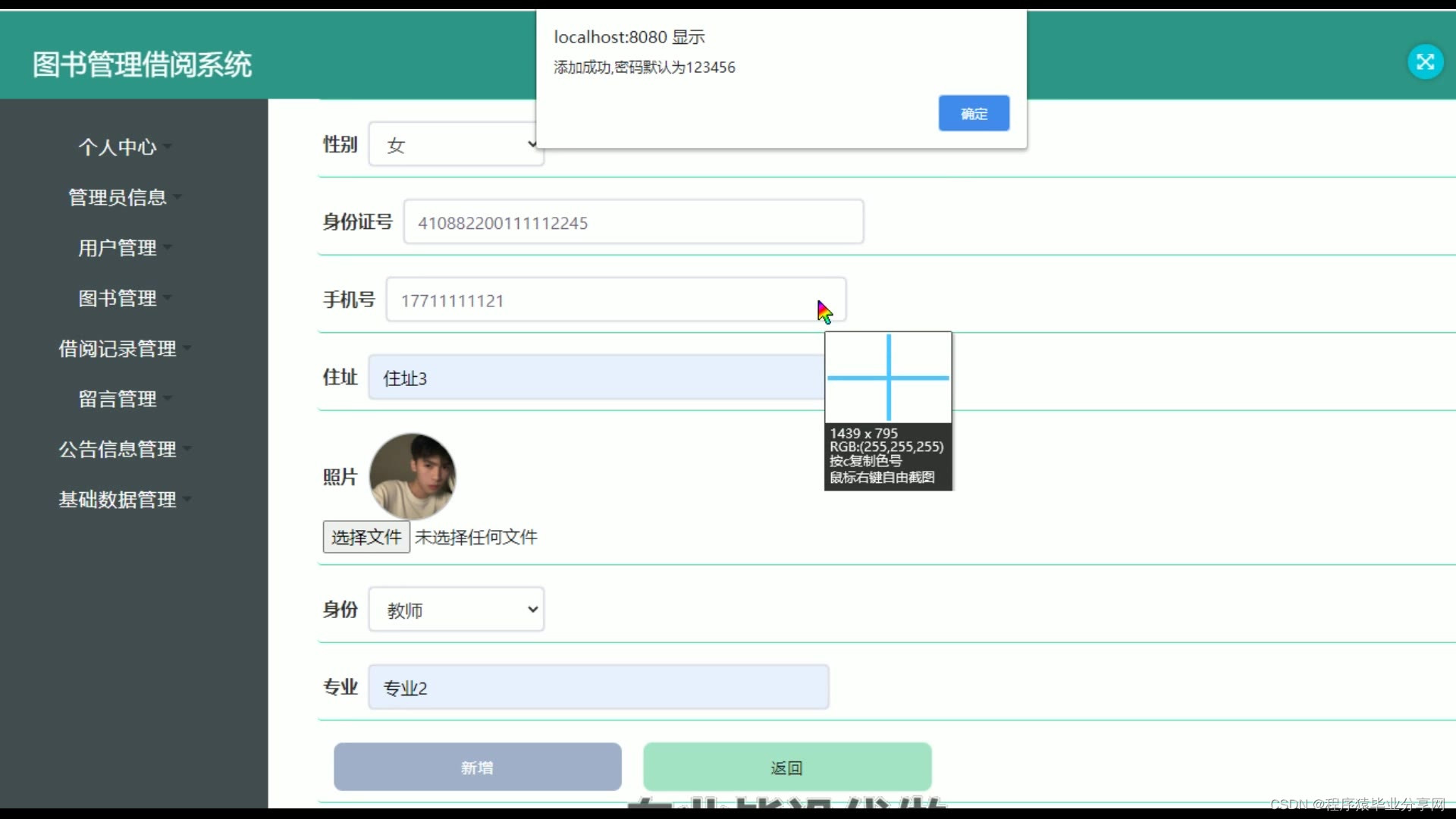Screen dimensions: 1456x819
Task: Click the uploaded user photo thumbnail
Action: (x=412, y=475)
